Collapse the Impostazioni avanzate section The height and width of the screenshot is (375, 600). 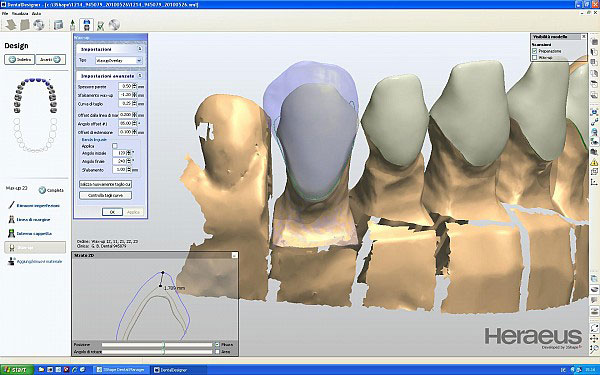(x=140, y=75)
